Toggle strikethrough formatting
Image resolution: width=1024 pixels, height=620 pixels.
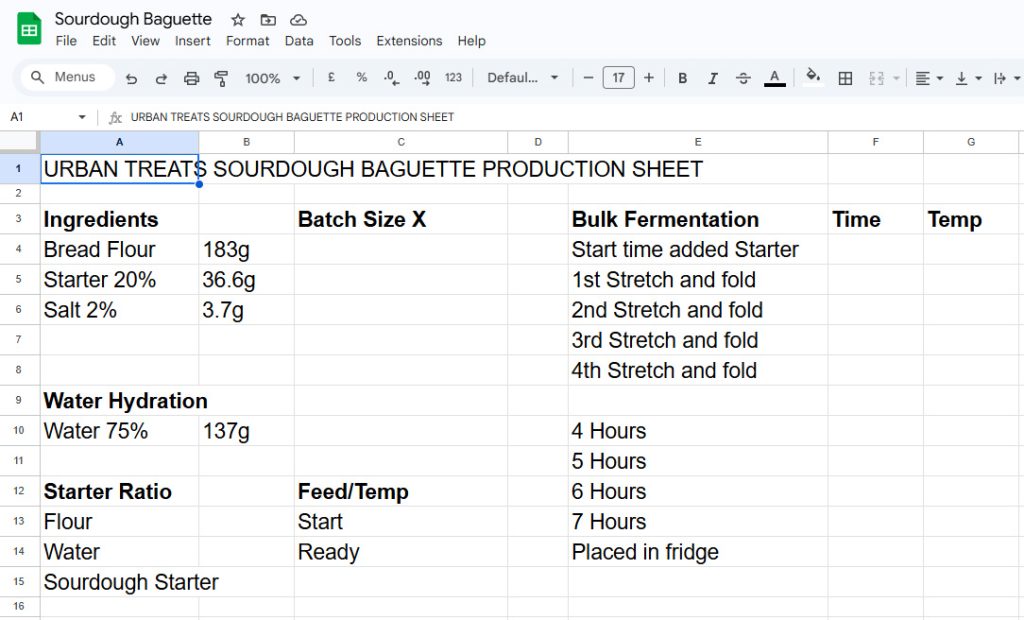point(743,78)
